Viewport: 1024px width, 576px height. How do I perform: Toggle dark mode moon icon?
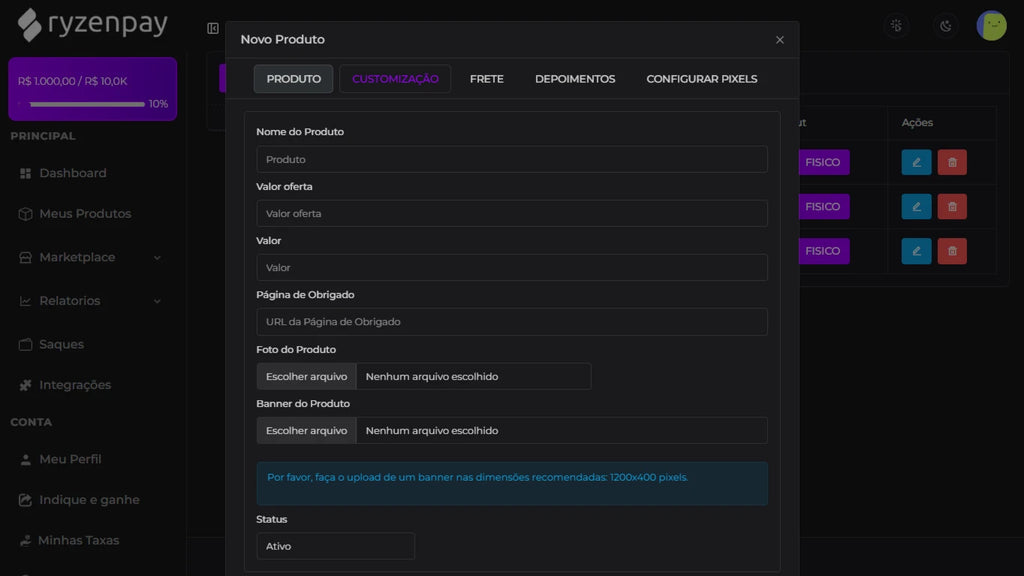point(945,26)
